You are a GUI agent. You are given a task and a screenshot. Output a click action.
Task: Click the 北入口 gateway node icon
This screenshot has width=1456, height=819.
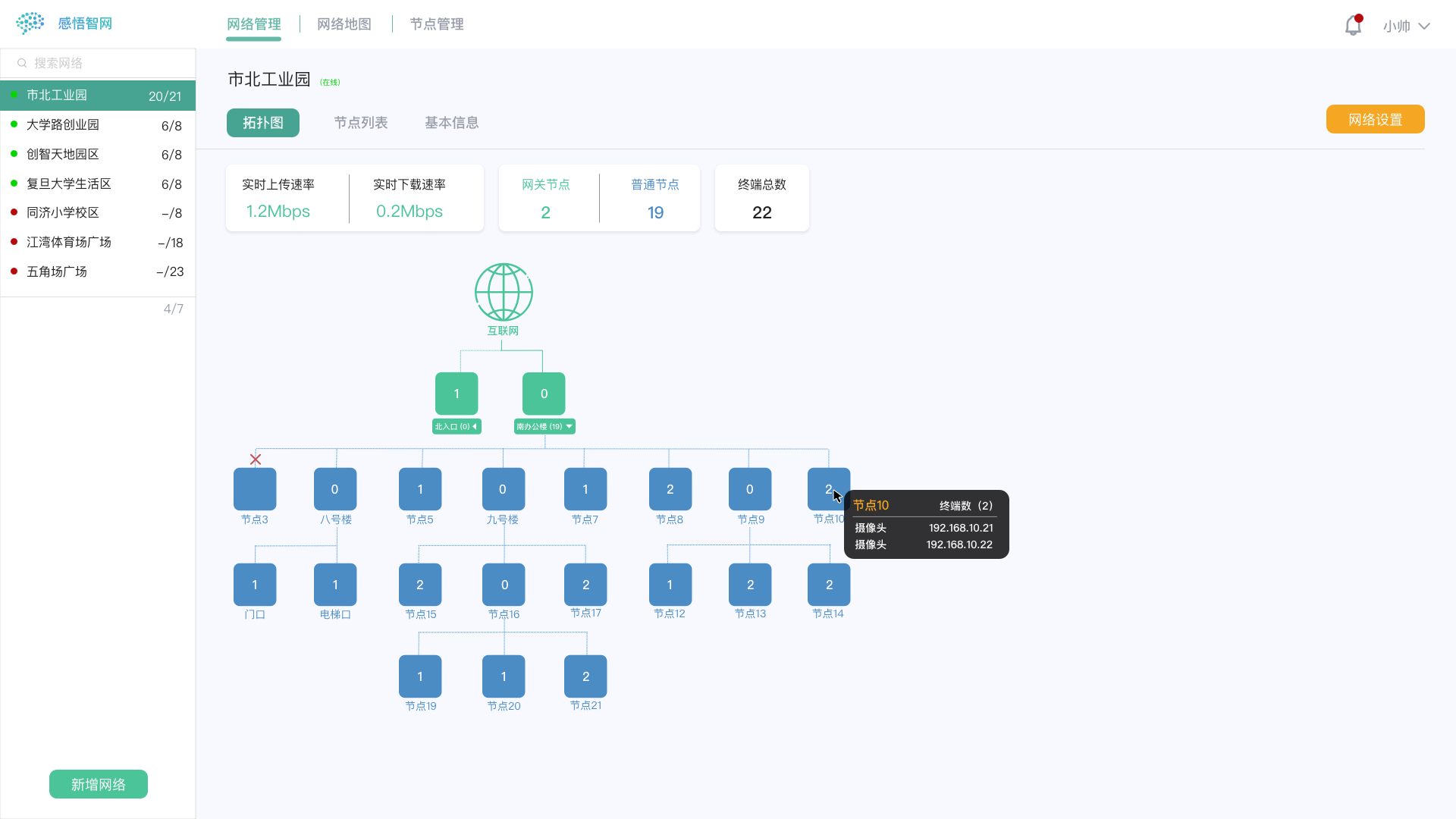(457, 393)
